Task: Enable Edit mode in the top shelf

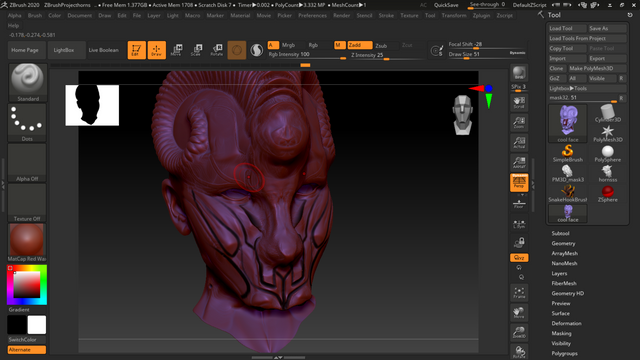Action: [136, 50]
